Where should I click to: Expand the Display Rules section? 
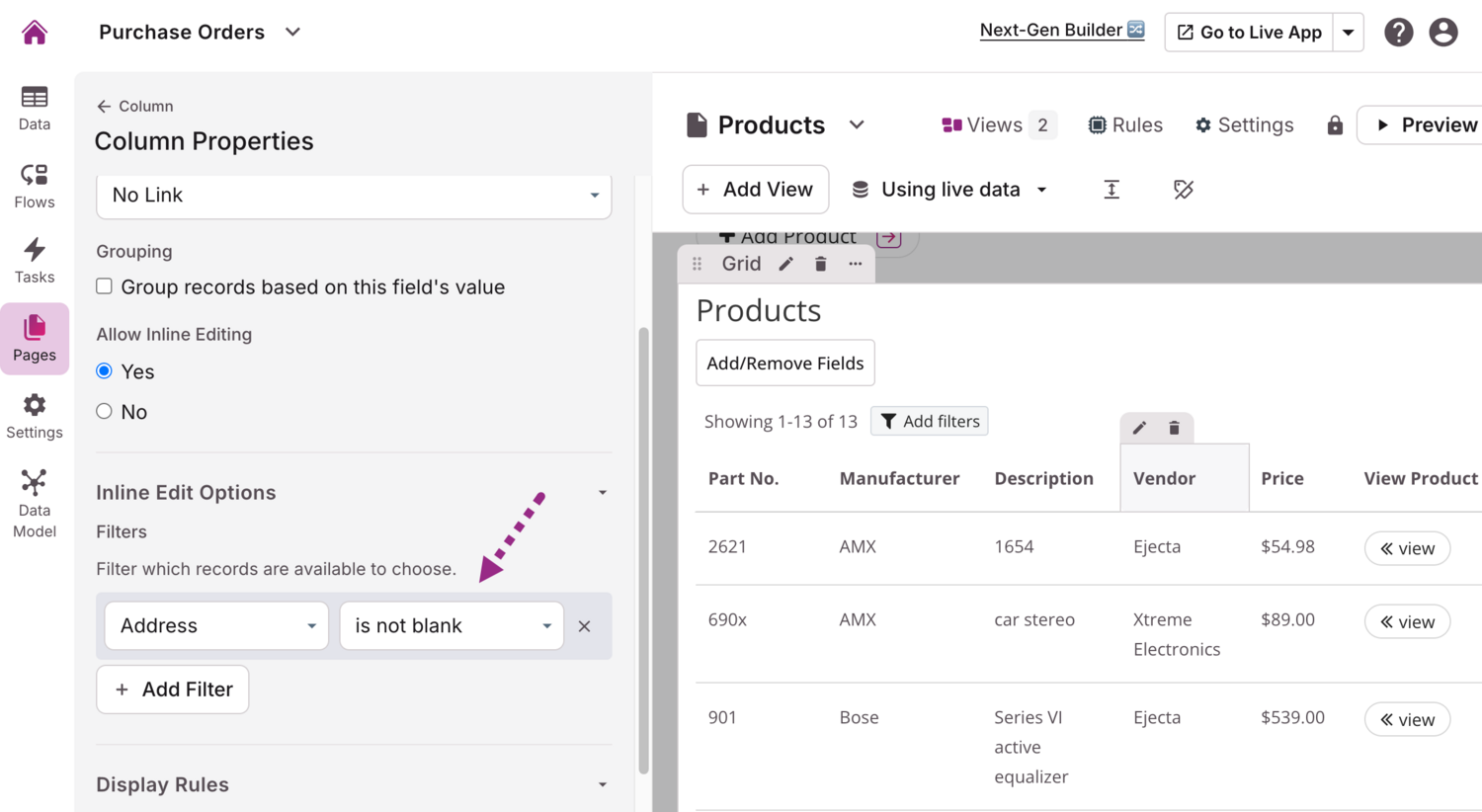click(602, 784)
